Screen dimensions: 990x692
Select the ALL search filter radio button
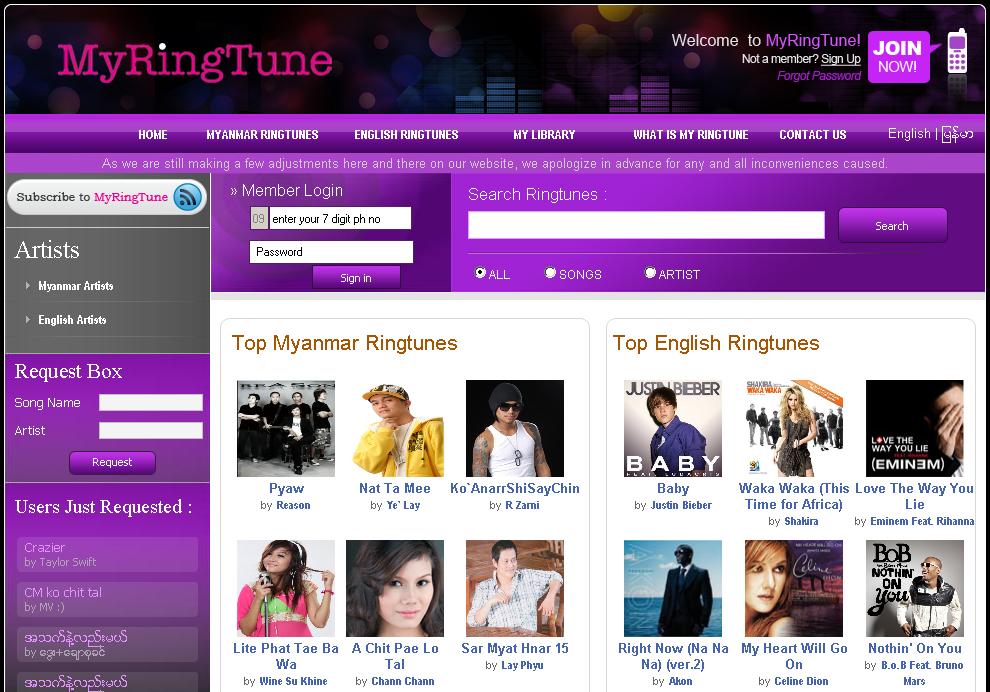coord(480,273)
